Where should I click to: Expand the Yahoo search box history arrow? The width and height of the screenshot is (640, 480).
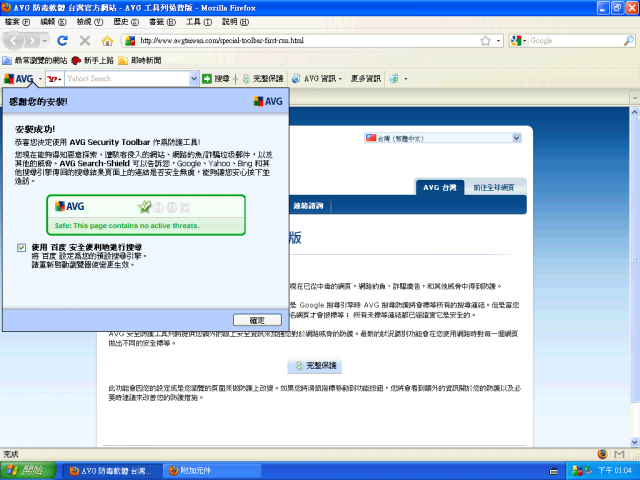(194, 79)
